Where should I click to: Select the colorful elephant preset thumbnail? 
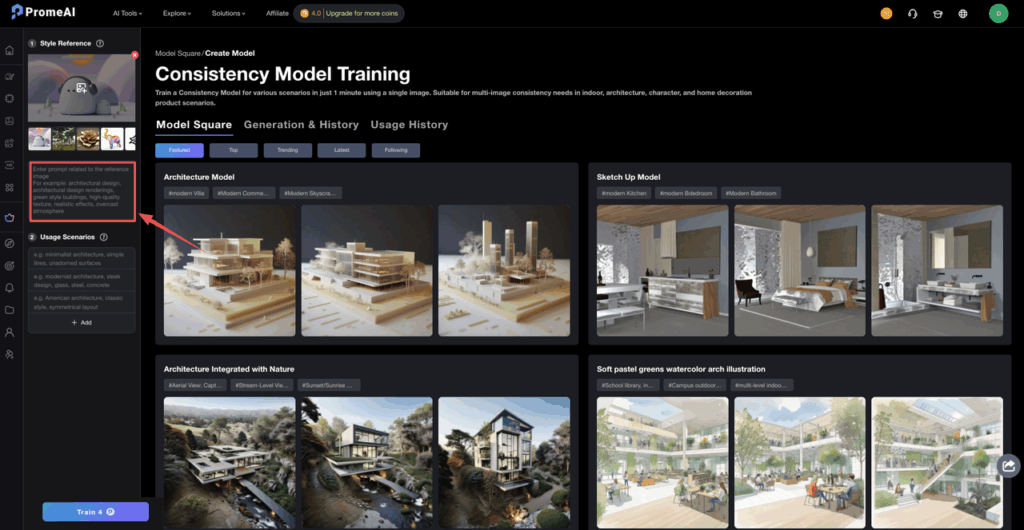[x=112, y=138]
